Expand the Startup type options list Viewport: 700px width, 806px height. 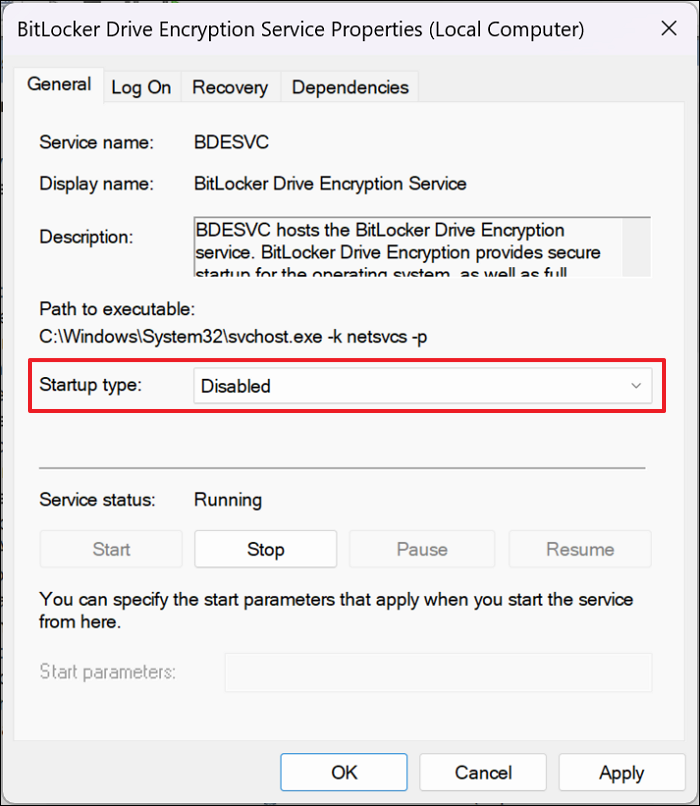click(x=636, y=385)
